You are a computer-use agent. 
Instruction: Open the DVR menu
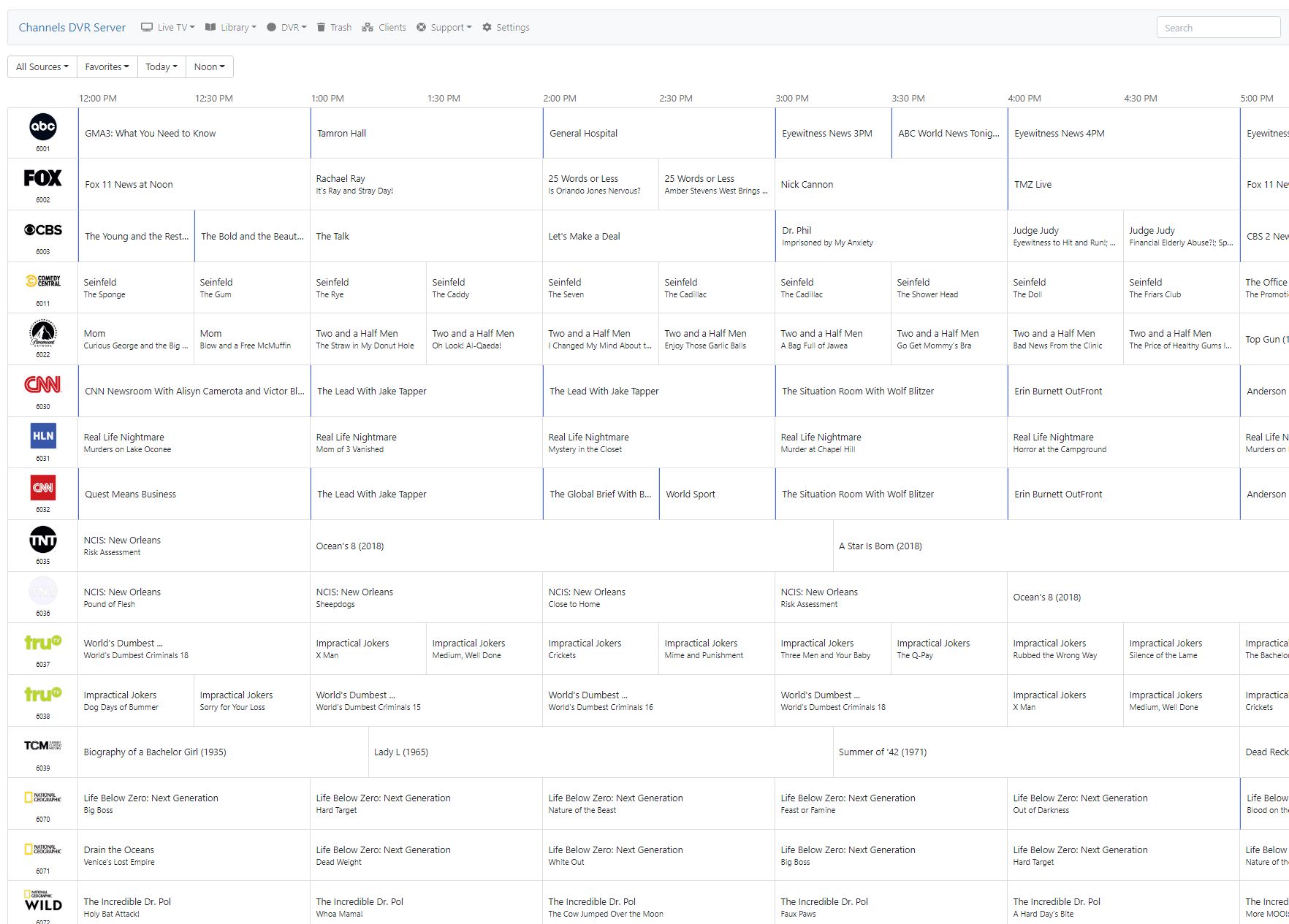(286, 28)
